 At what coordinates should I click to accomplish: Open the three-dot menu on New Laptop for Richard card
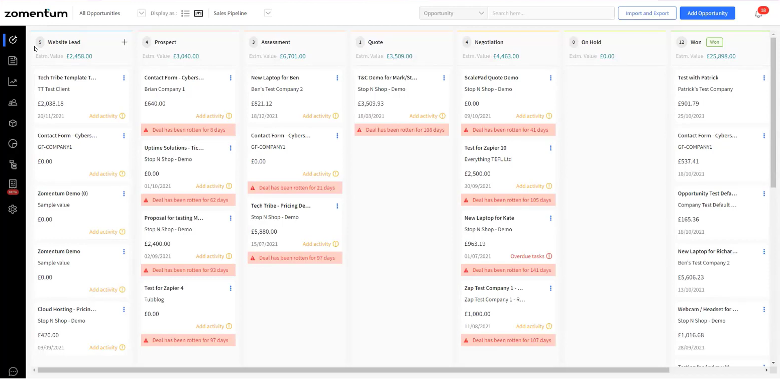[764, 251]
